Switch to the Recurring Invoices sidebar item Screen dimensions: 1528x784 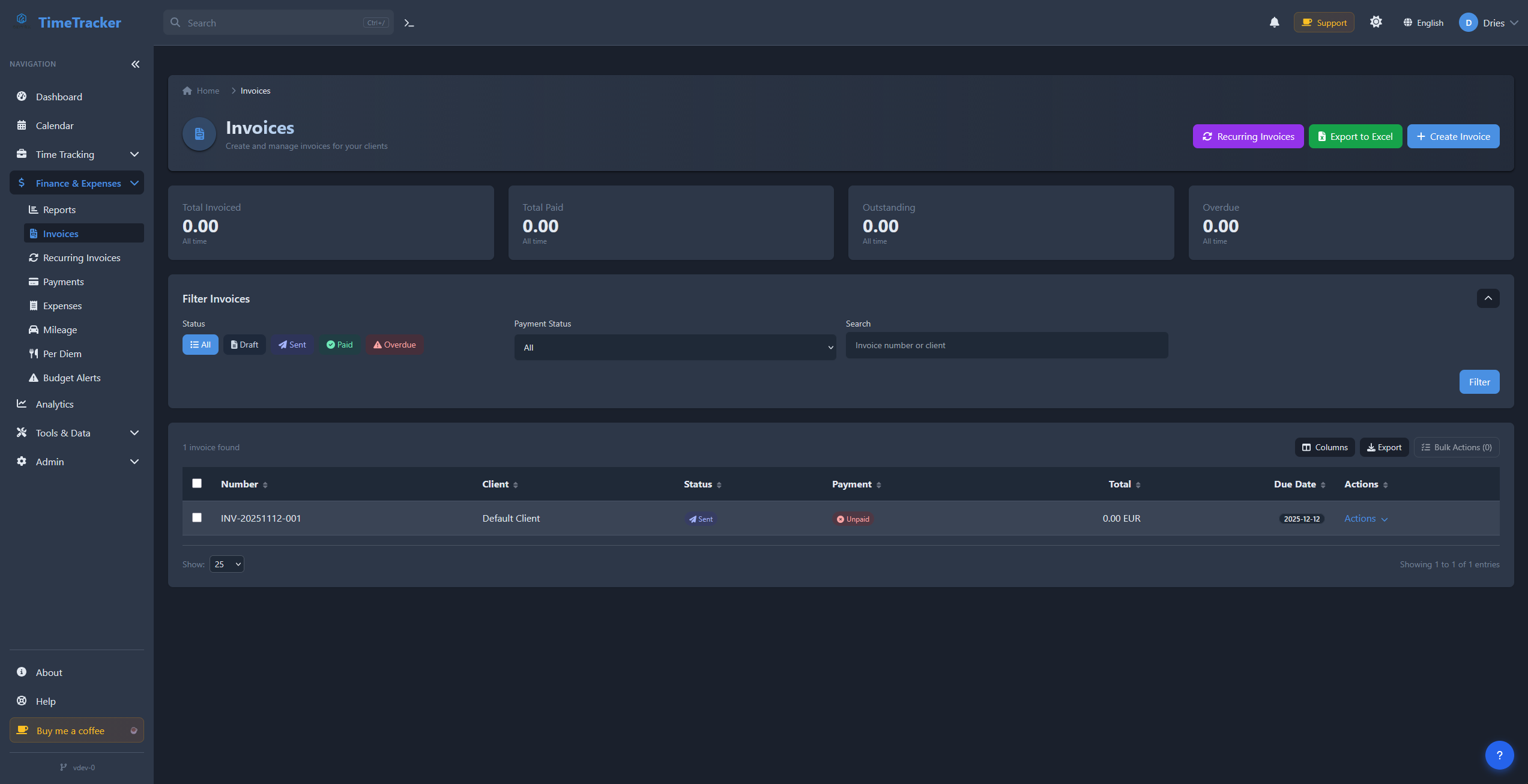[81, 258]
